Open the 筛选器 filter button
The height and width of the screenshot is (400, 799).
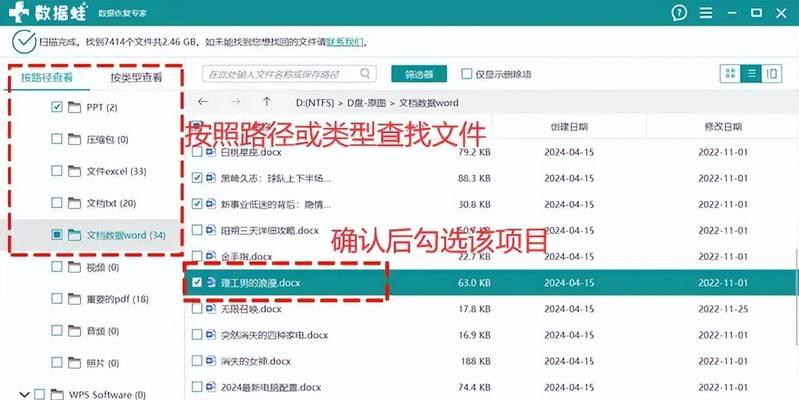pyautogui.click(x=419, y=74)
